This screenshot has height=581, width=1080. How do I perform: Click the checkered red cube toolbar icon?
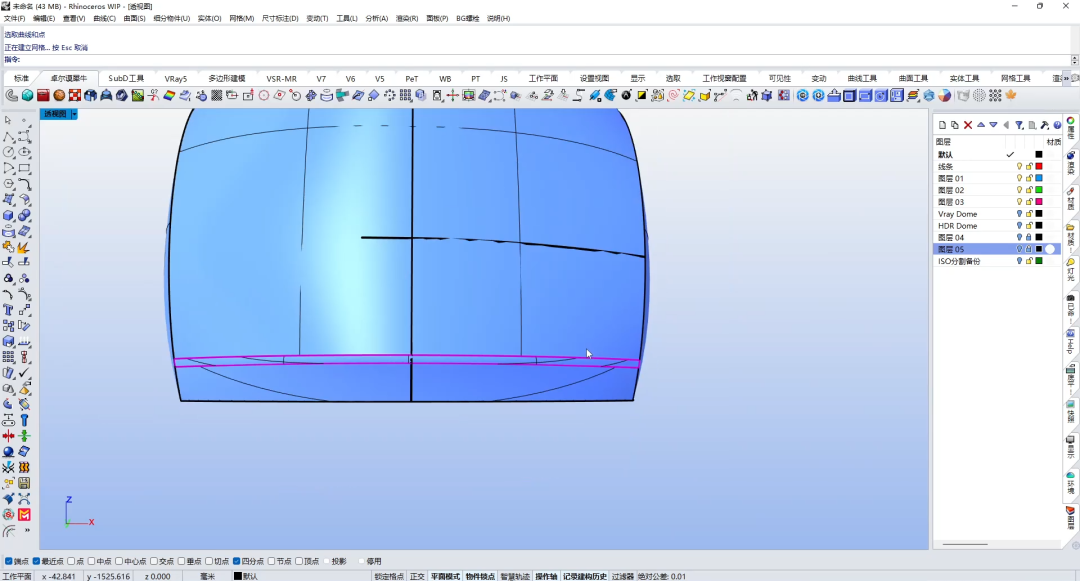pyautogui.click(x=74, y=96)
